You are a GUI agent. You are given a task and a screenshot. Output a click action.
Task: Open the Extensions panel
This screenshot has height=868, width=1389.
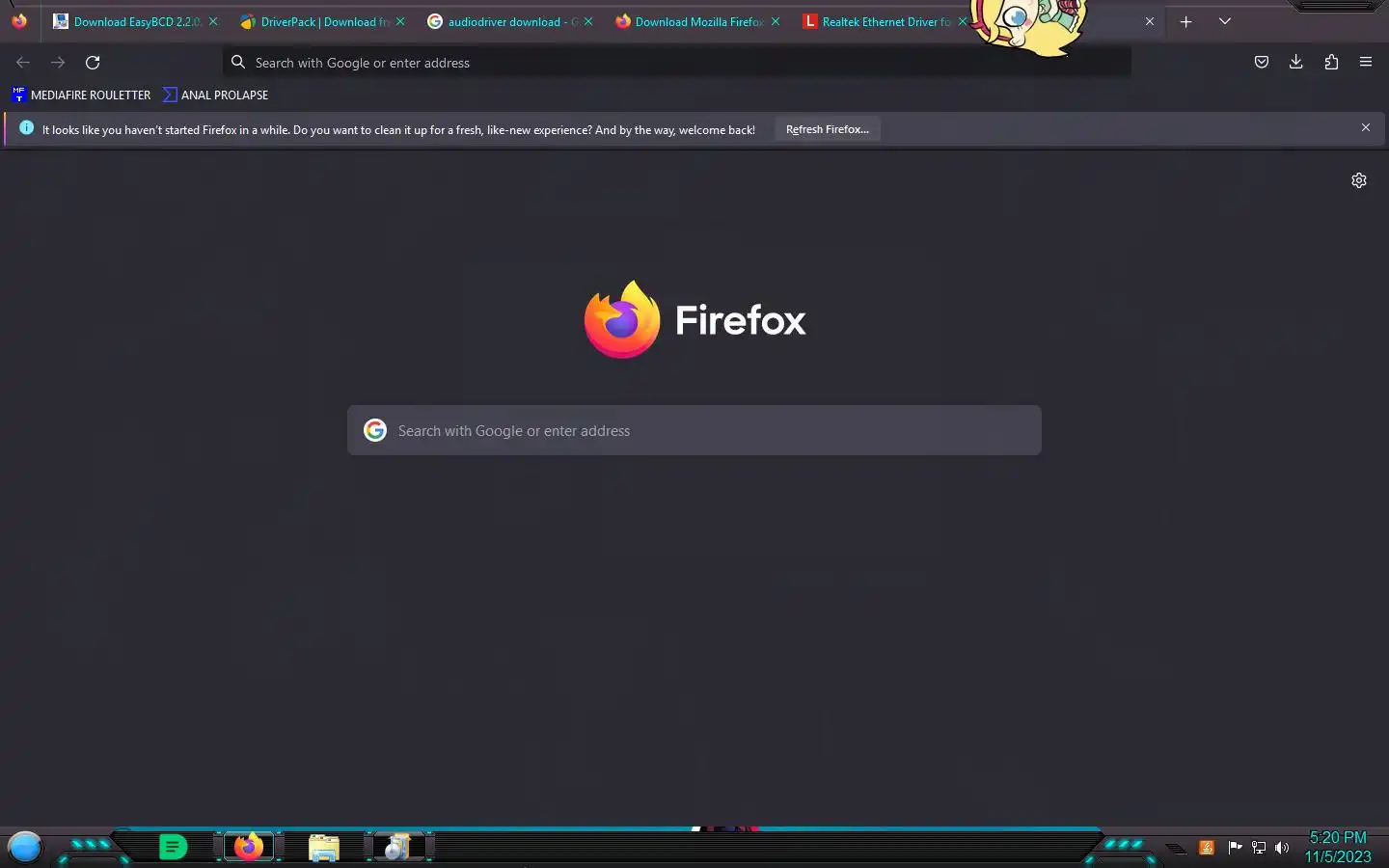(x=1331, y=63)
